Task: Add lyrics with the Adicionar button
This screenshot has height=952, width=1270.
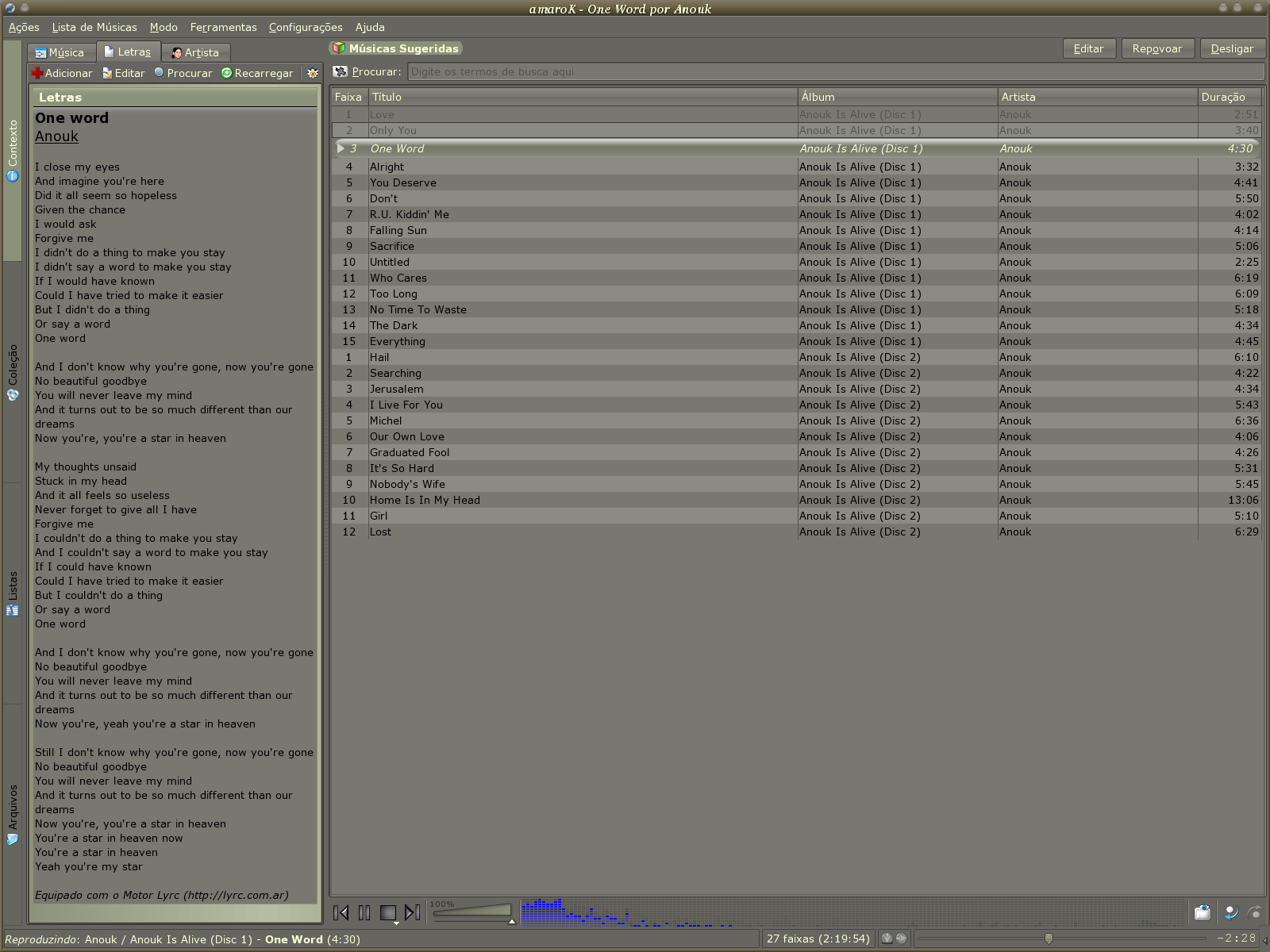Action: point(62,73)
